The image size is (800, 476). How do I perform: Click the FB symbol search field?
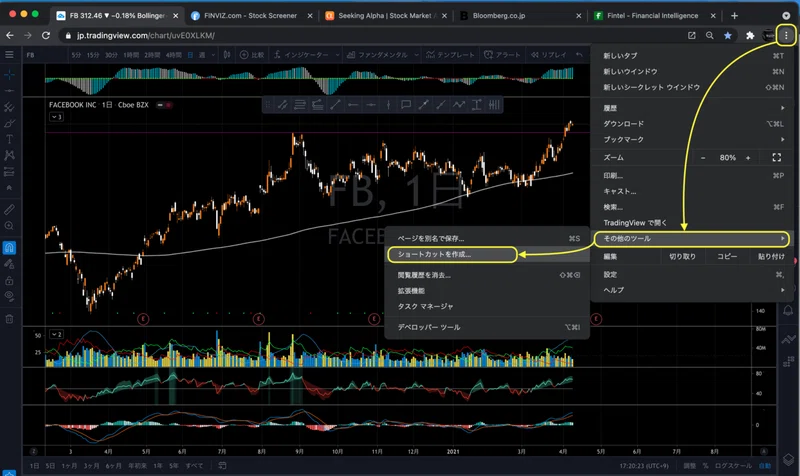(45, 55)
